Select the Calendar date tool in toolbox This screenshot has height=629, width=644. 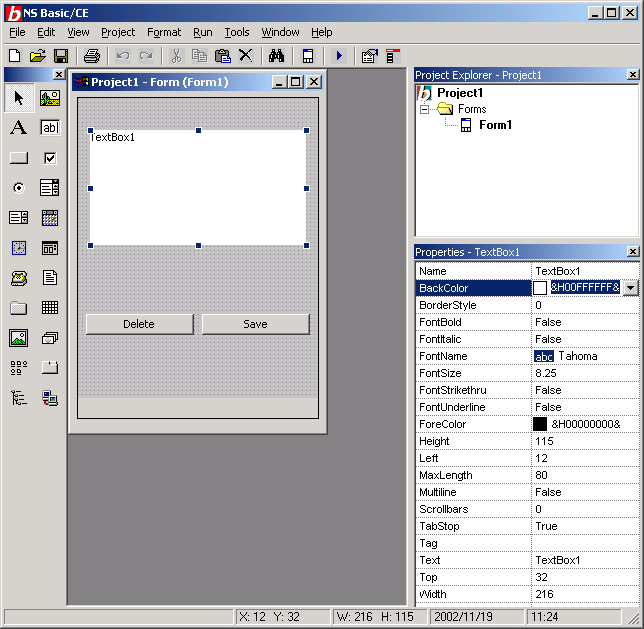pos(50,218)
